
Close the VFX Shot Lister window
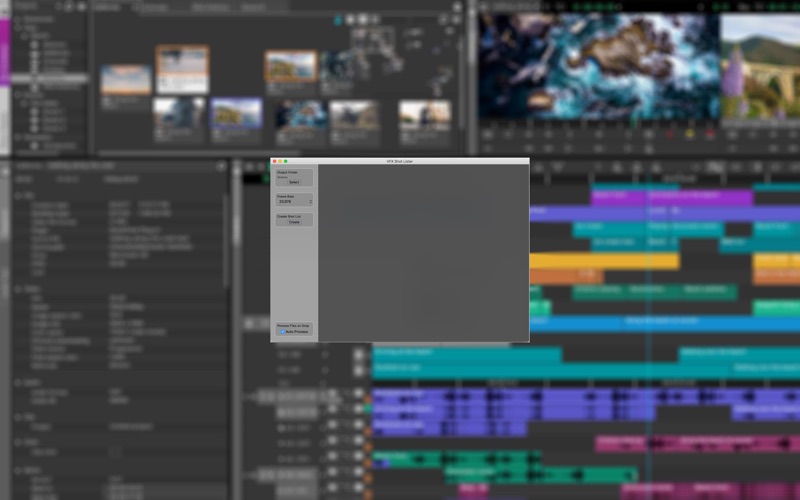(x=274, y=161)
